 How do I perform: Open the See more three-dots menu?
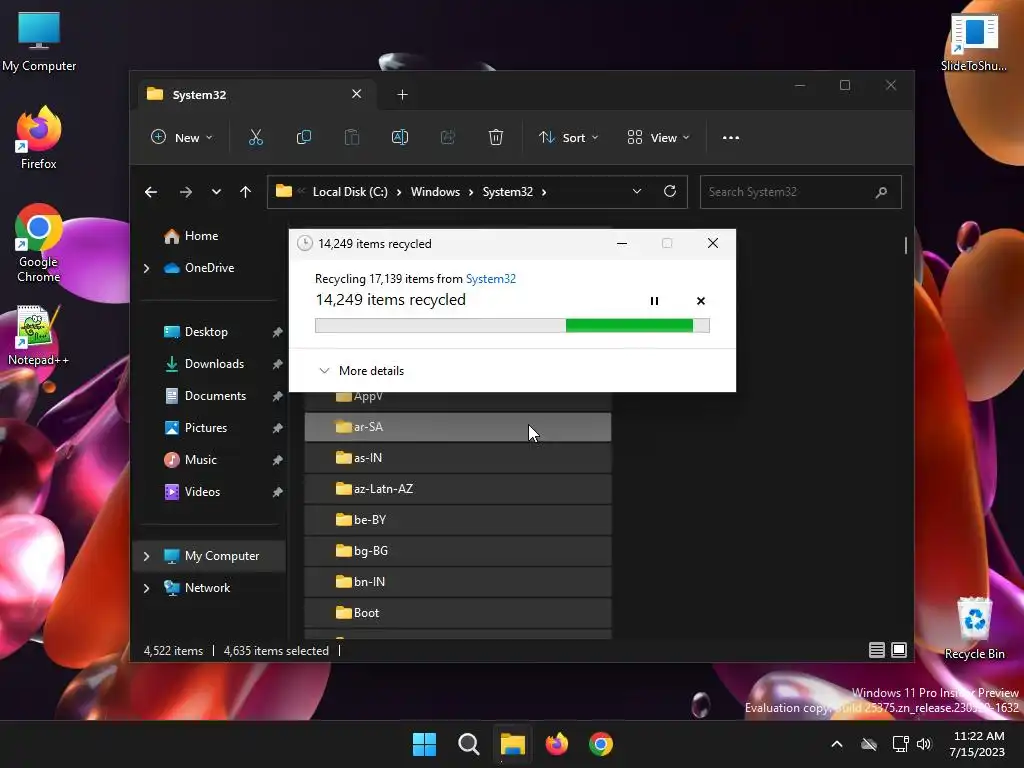click(x=731, y=138)
